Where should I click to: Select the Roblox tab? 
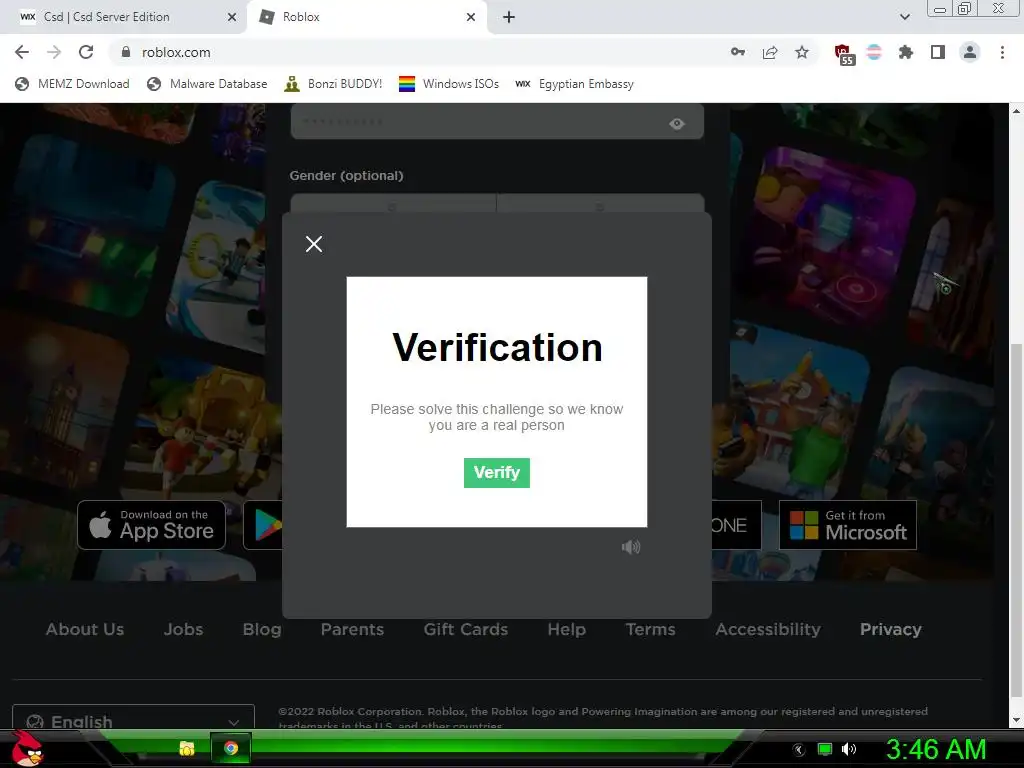point(367,17)
